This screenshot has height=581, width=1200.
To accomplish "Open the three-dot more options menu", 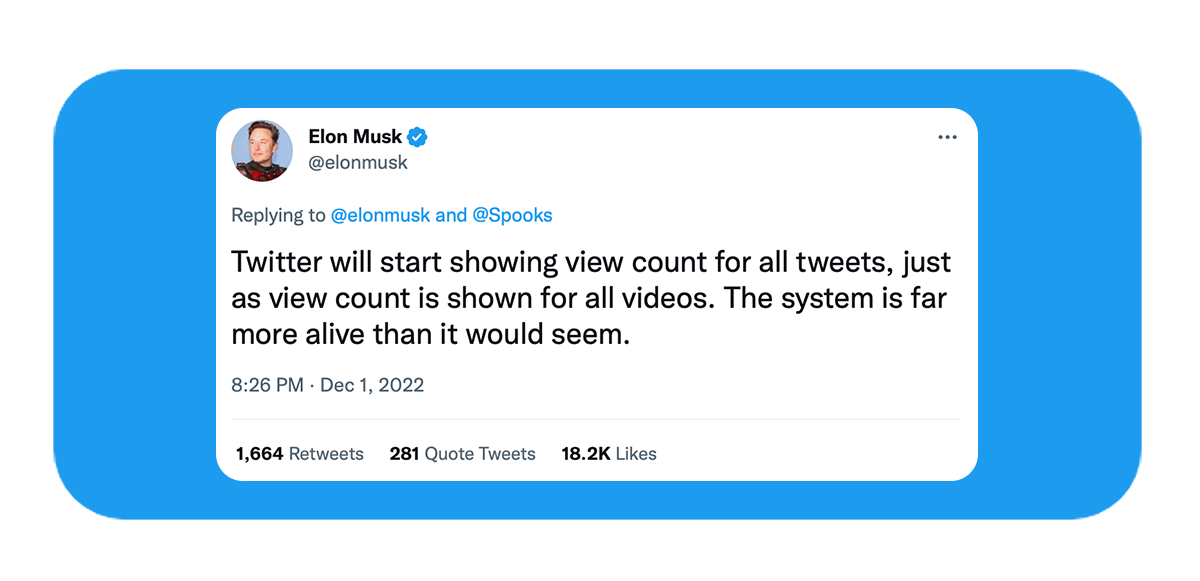I will click(x=947, y=138).
